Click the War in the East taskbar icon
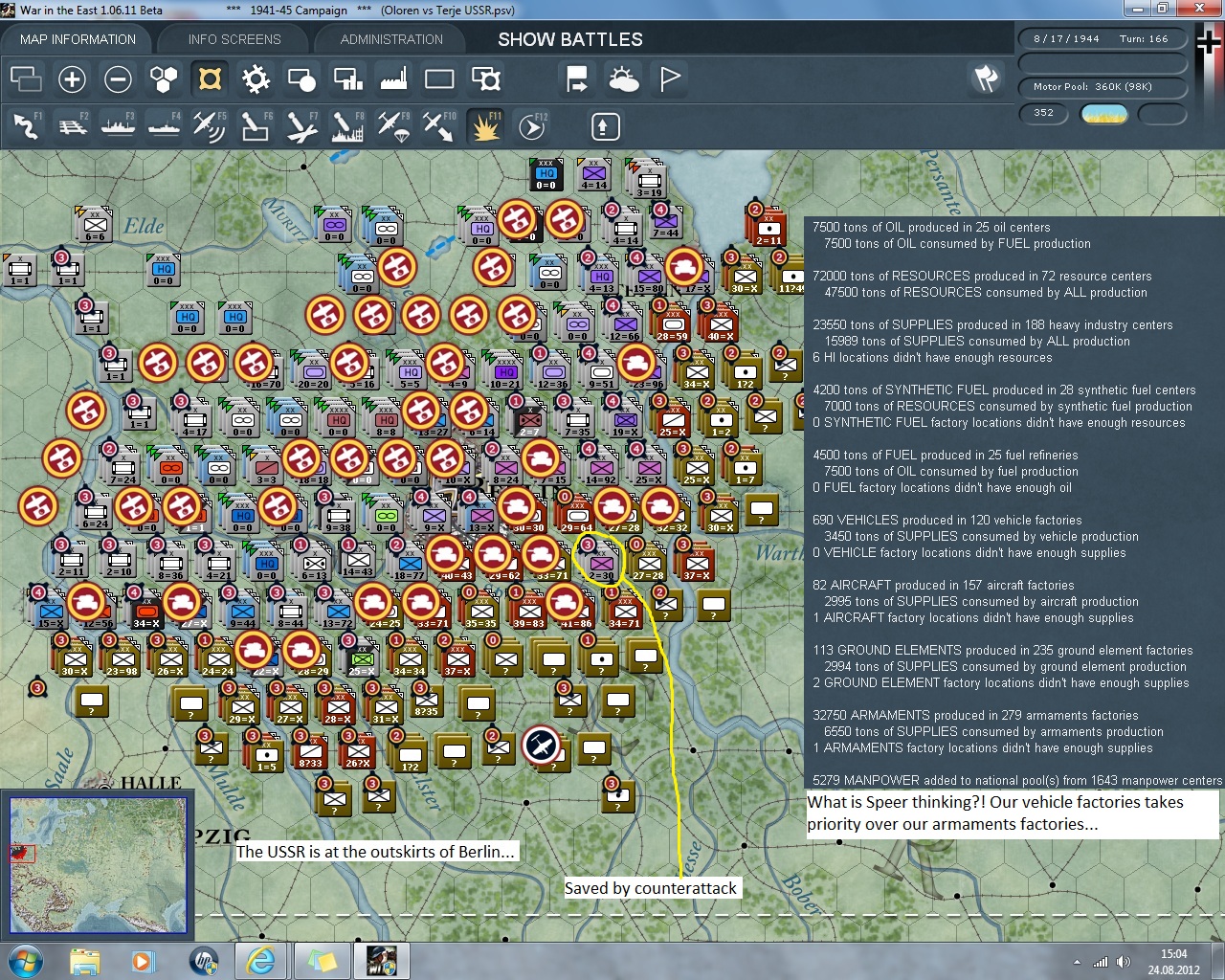The height and width of the screenshot is (980, 1225). [382, 960]
